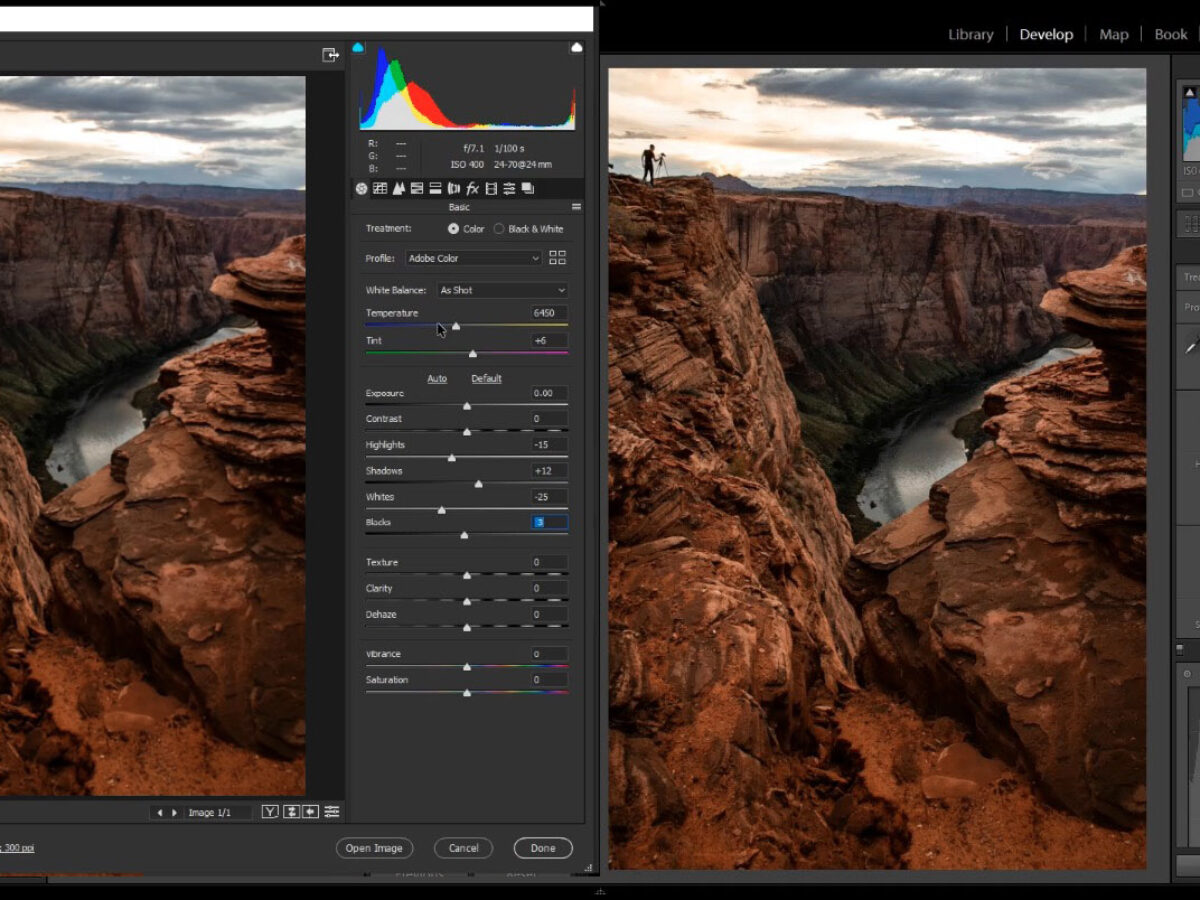Toggle the shadow clipping warning in histogram
Image resolution: width=1200 pixels, height=900 pixels.
coord(358,47)
